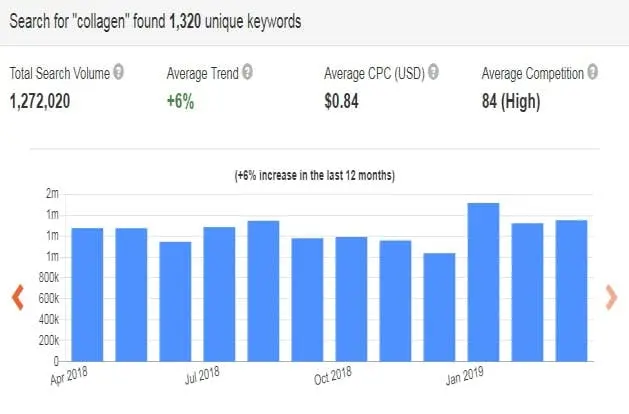The image size is (629, 414).
Task: Click the Average Competition info icon
Action: [x=592, y=72]
